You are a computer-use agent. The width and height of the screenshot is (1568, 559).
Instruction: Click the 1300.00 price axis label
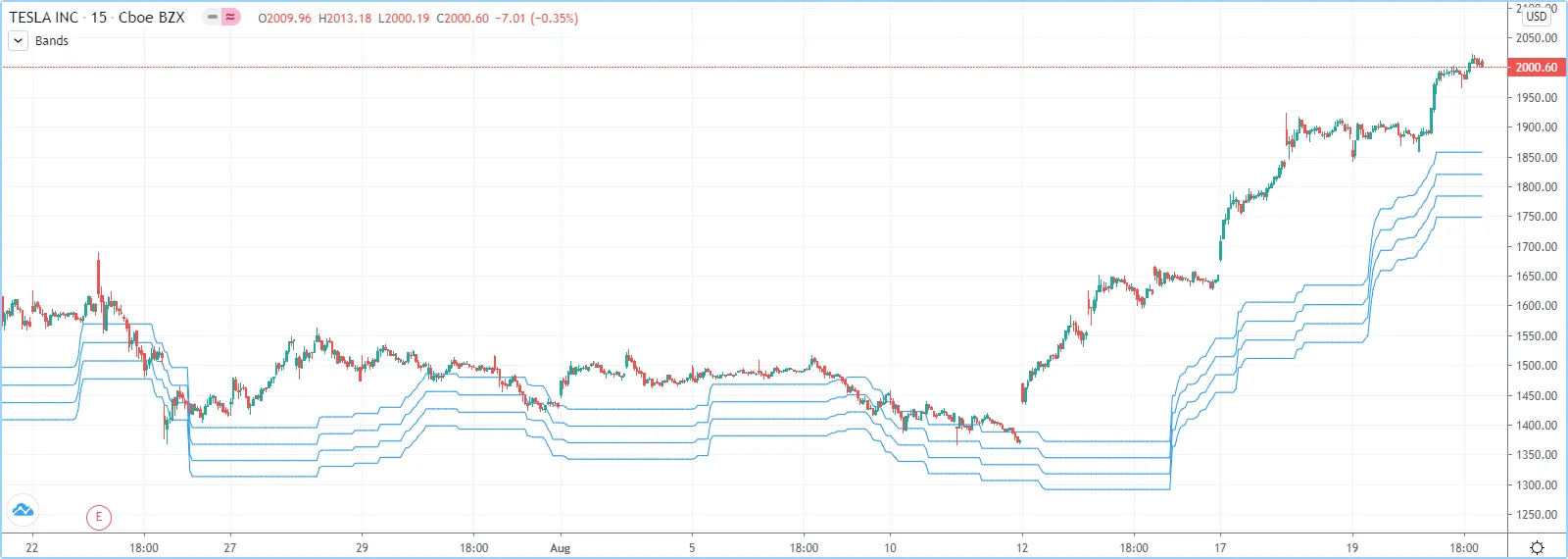[x=1536, y=485]
